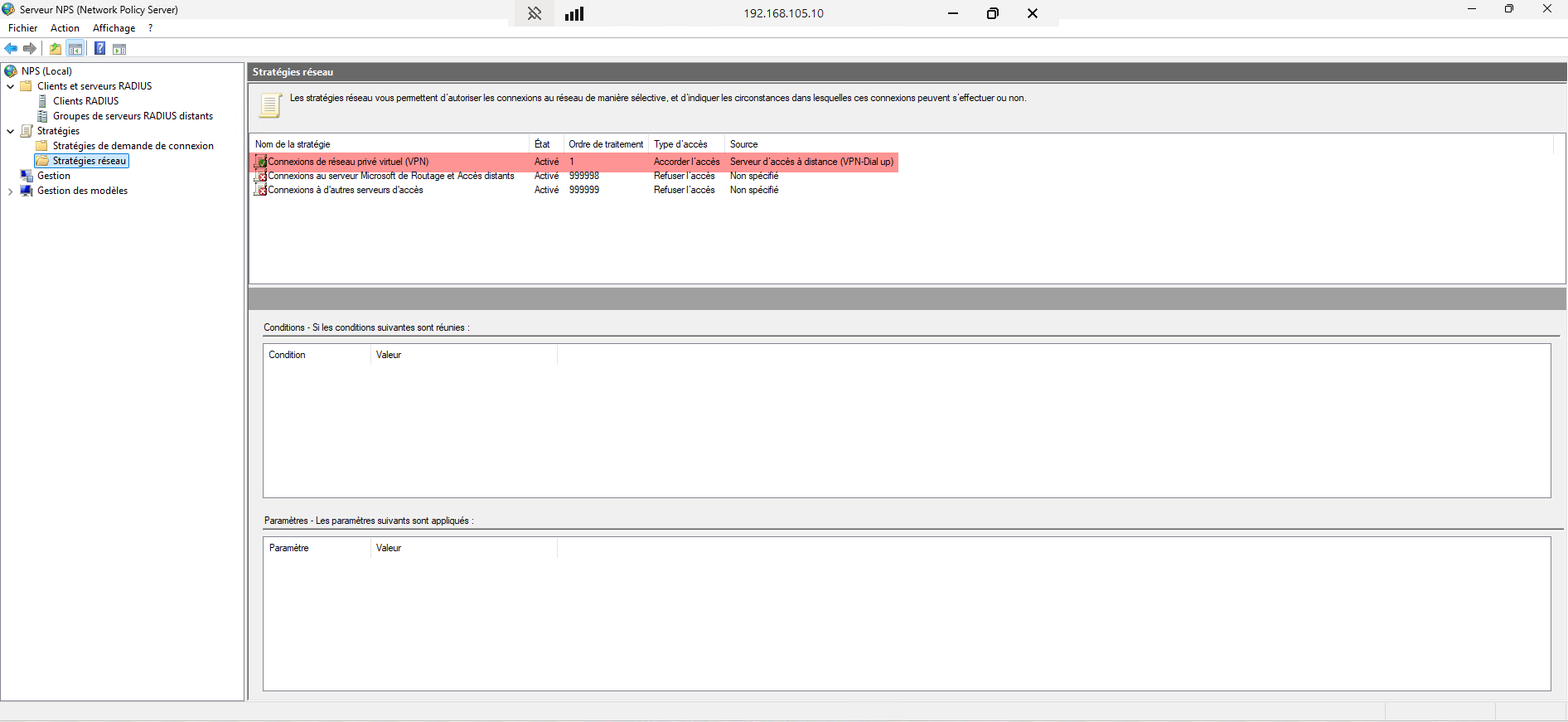This screenshot has height=722, width=1568.
Task: Toggle the Show/Hide console tree icon
Action: point(75,49)
